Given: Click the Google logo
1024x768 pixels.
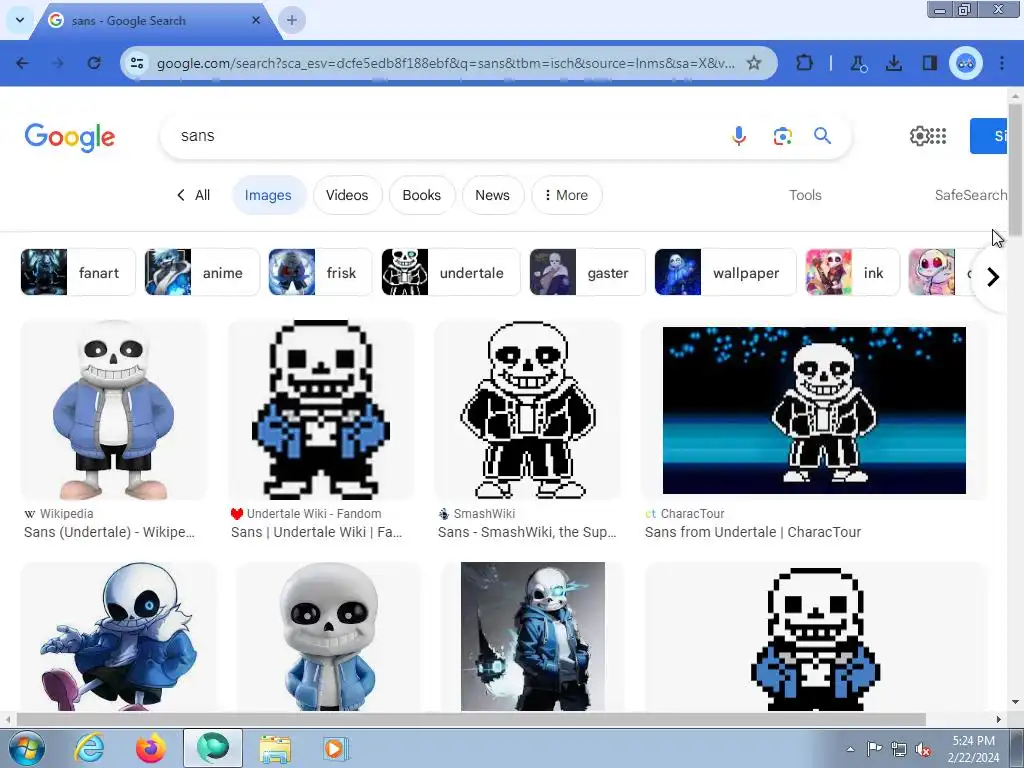Looking at the screenshot, I should tap(70, 137).
